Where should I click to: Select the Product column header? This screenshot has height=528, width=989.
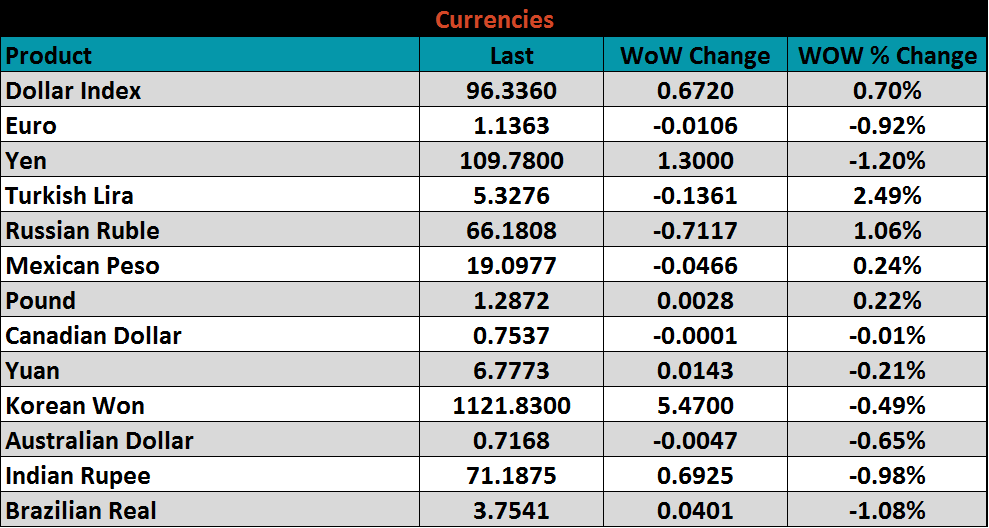point(49,56)
